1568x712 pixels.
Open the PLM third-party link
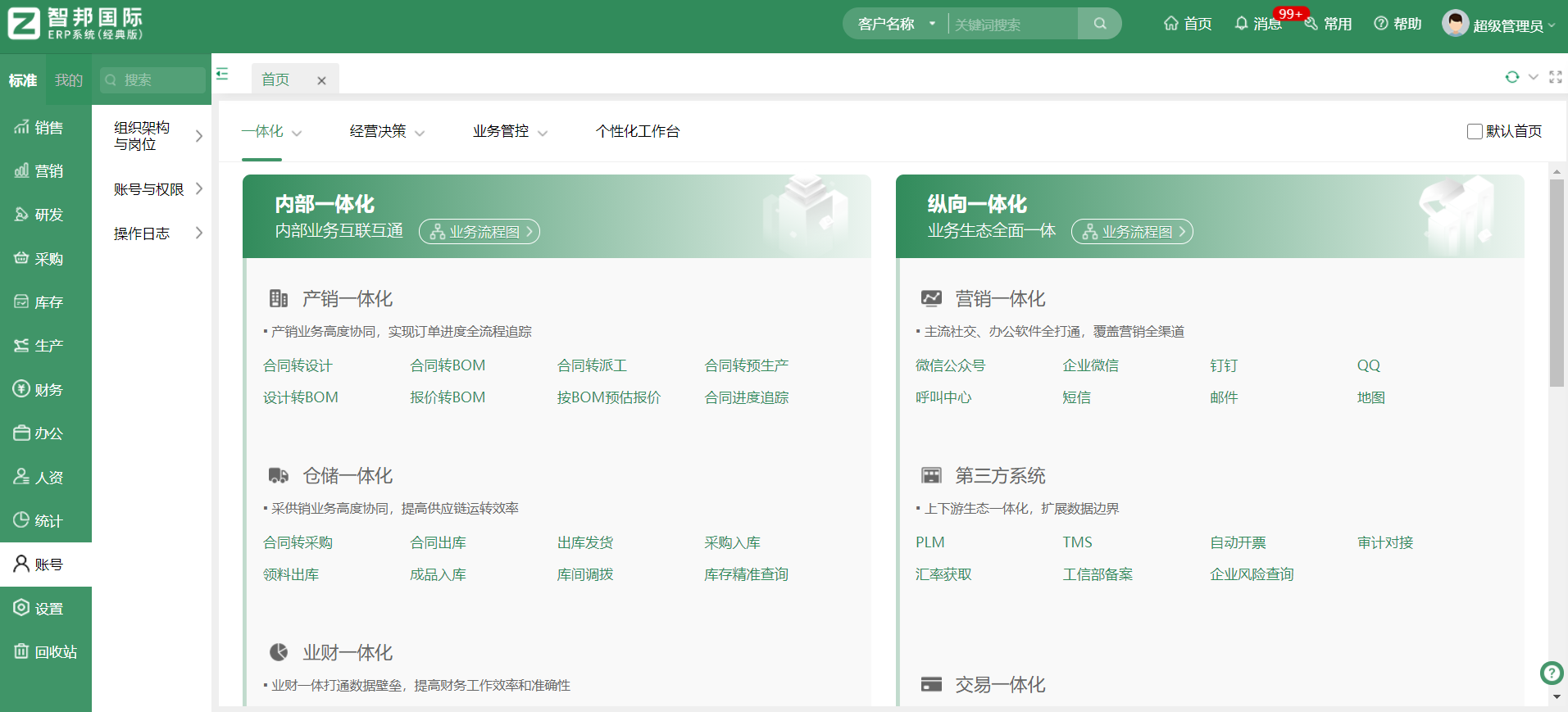[929, 542]
